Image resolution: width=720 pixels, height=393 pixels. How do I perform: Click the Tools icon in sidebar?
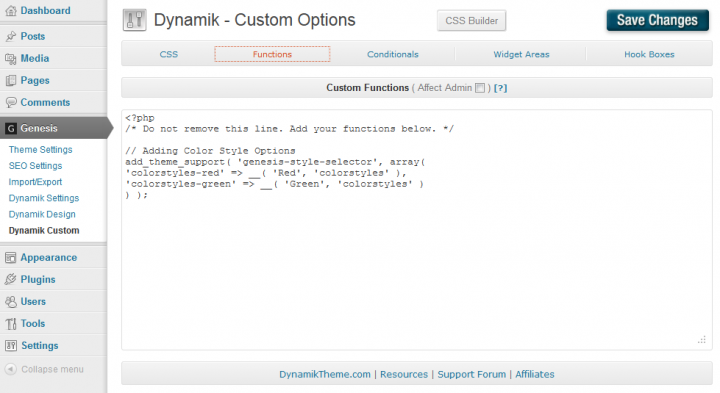coord(11,324)
